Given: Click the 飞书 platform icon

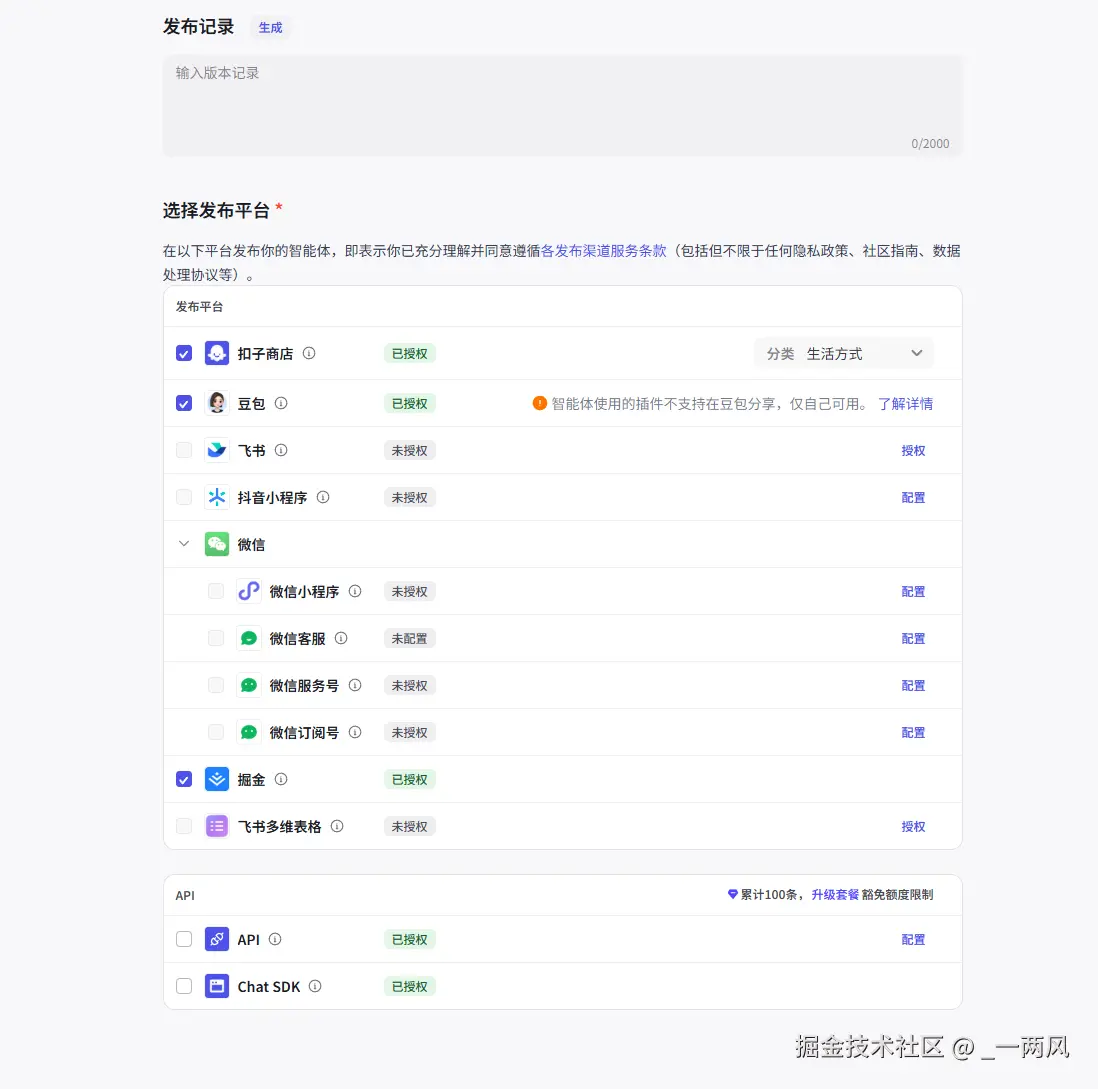Looking at the screenshot, I should click(x=216, y=450).
